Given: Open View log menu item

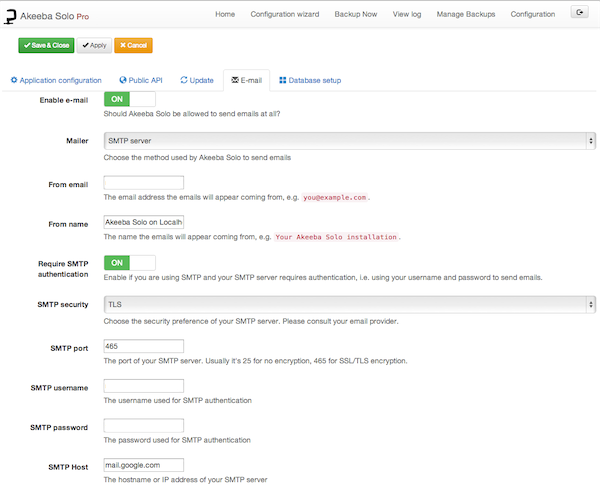Looking at the screenshot, I should pos(407,14).
